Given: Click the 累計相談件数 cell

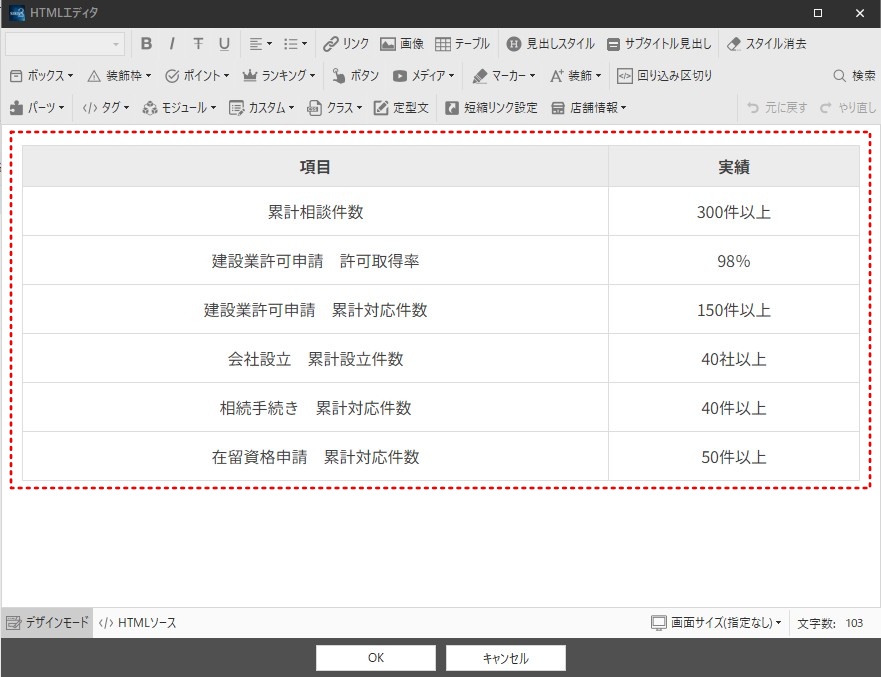Looking at the screenshot, I should click(x=315, y=212).
